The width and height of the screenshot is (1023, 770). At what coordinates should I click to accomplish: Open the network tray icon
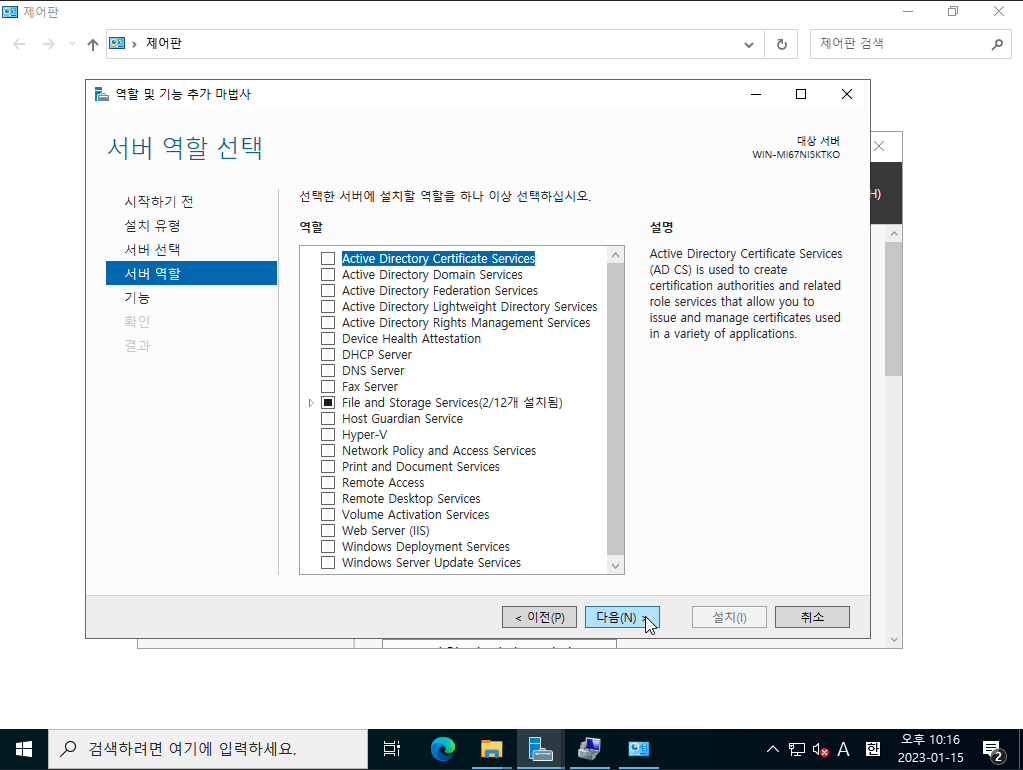[797, 749]
